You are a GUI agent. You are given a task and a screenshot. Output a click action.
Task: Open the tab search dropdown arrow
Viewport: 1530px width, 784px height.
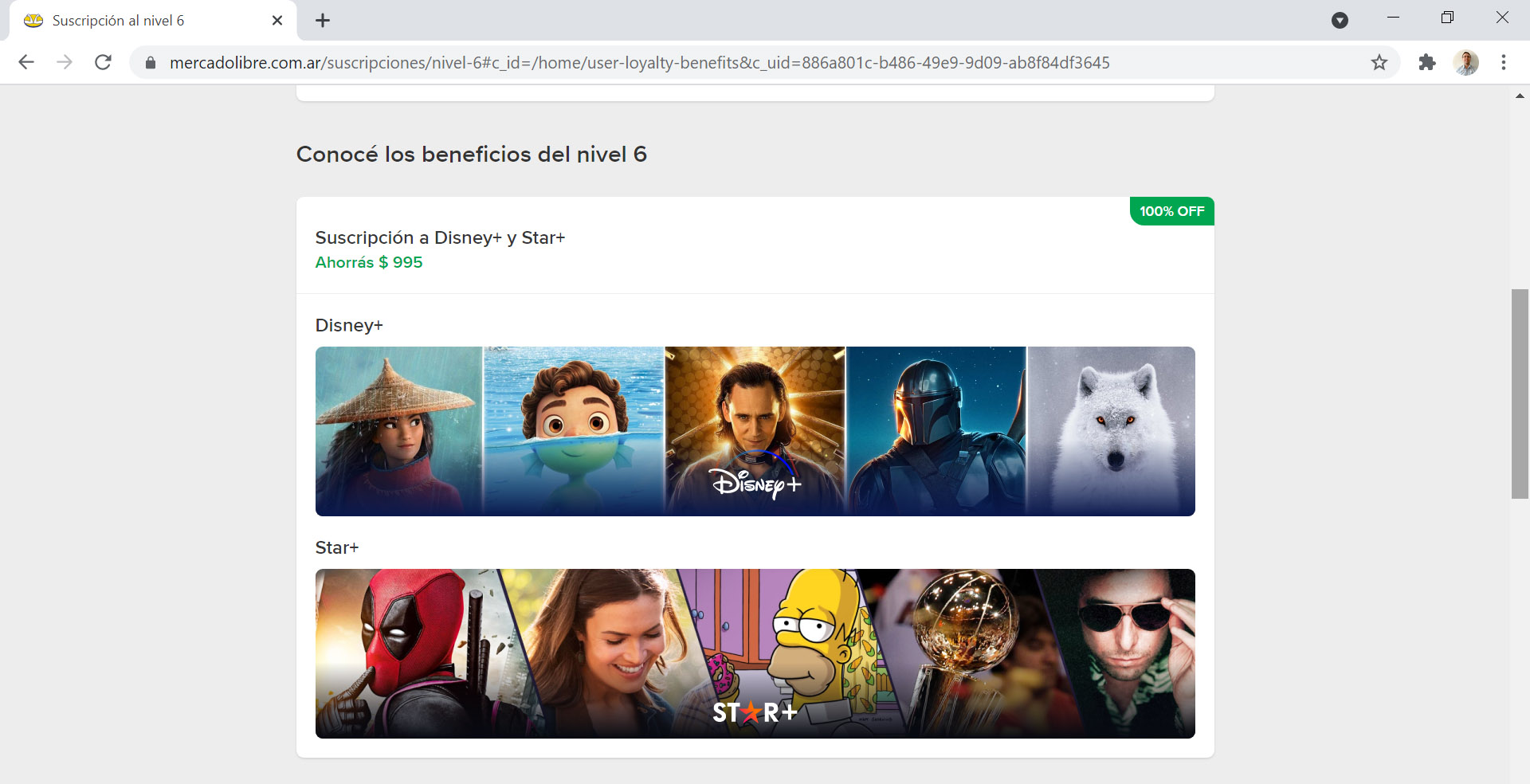point(1340,21)
